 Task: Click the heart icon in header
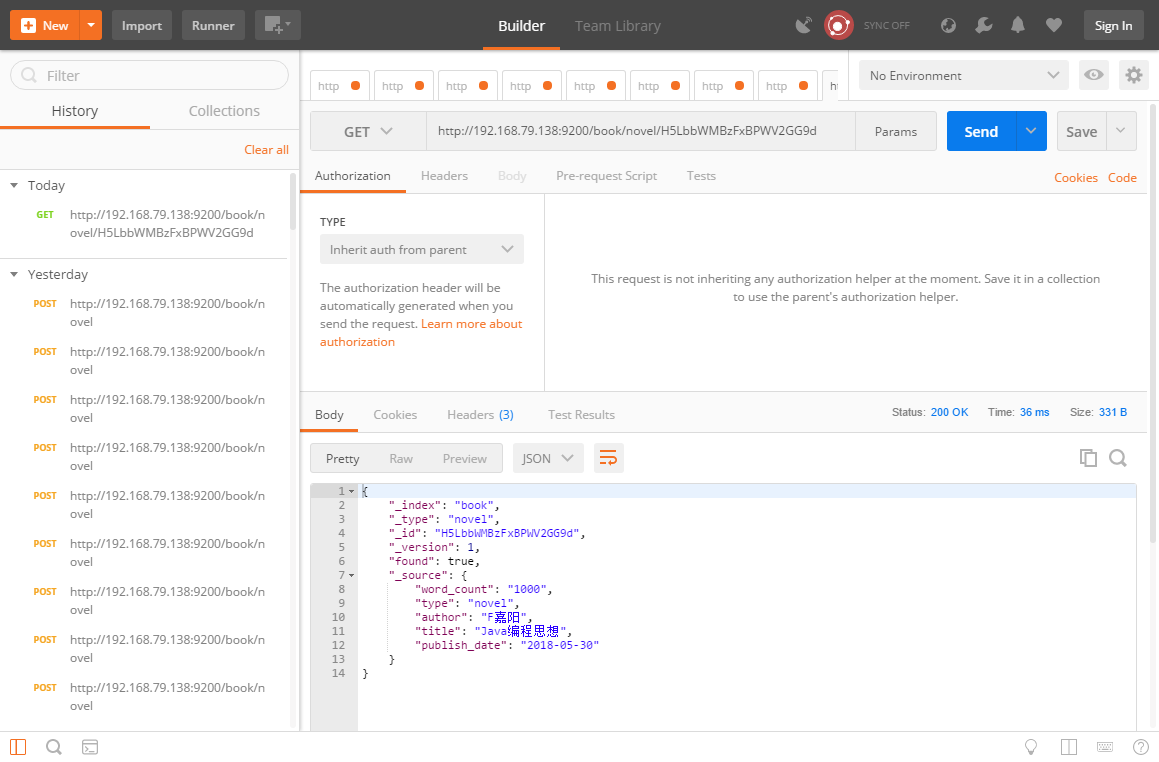pyautogui.click(x=1053, y=26)
